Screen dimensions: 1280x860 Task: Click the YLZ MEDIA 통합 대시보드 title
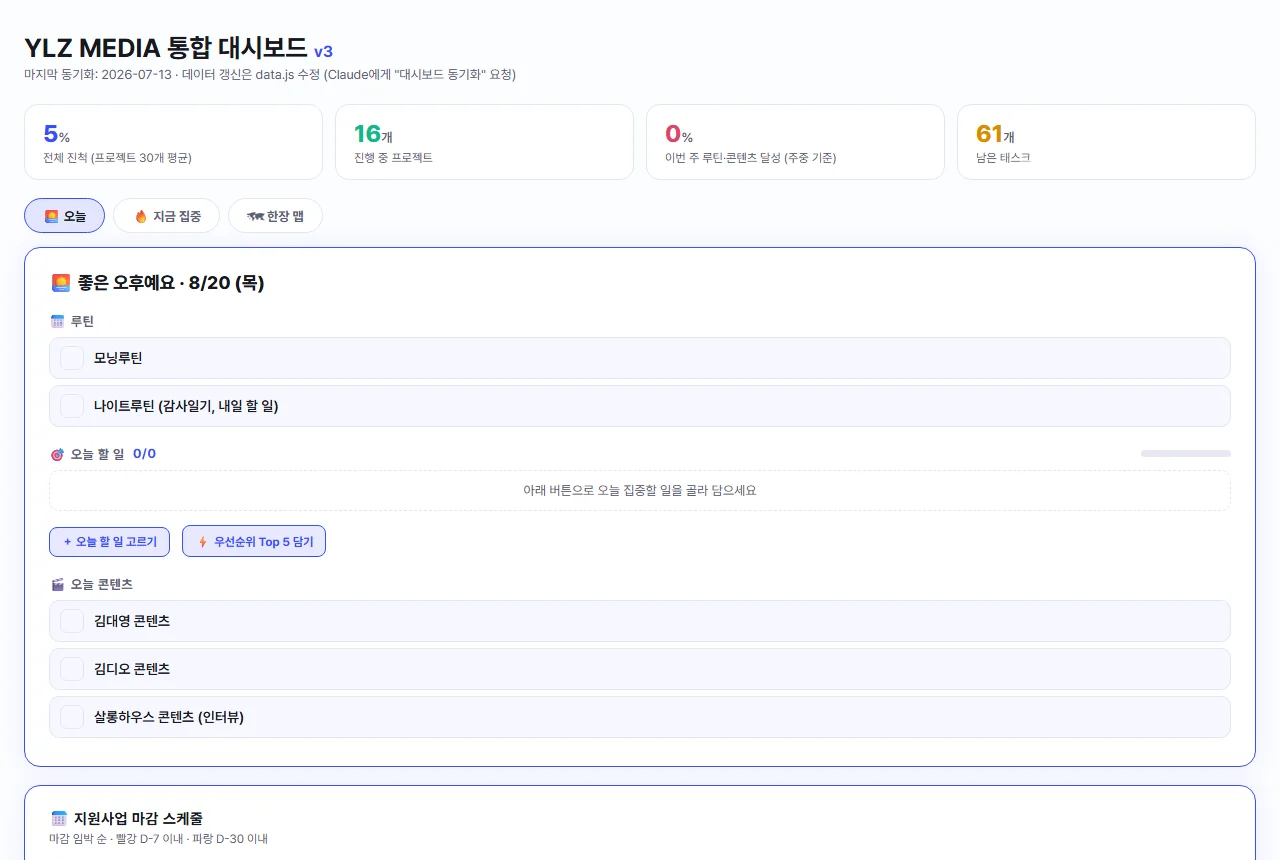[x=166, y=48]
